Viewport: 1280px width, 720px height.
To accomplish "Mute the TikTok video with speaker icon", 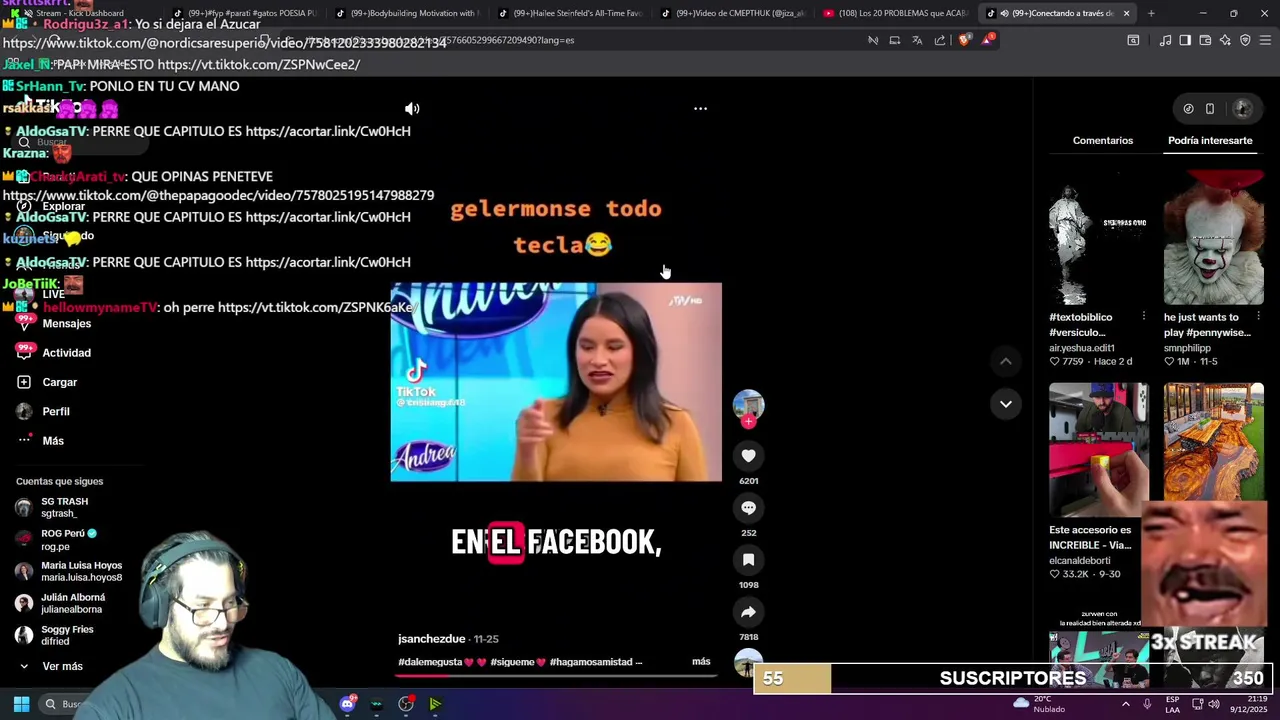I will point(412,108).
